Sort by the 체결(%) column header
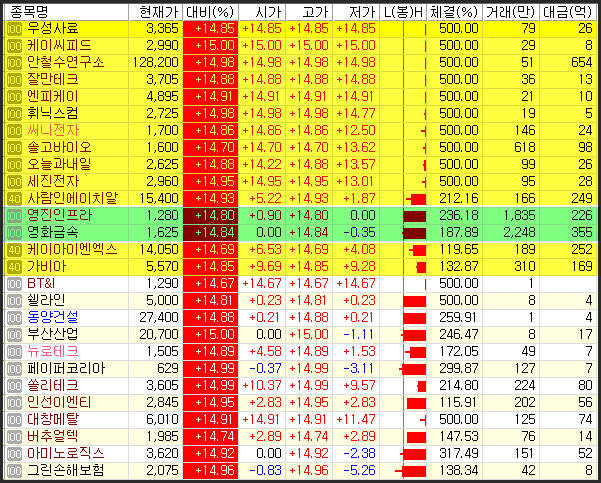This screenshot has height=483, width=601. 455,12
